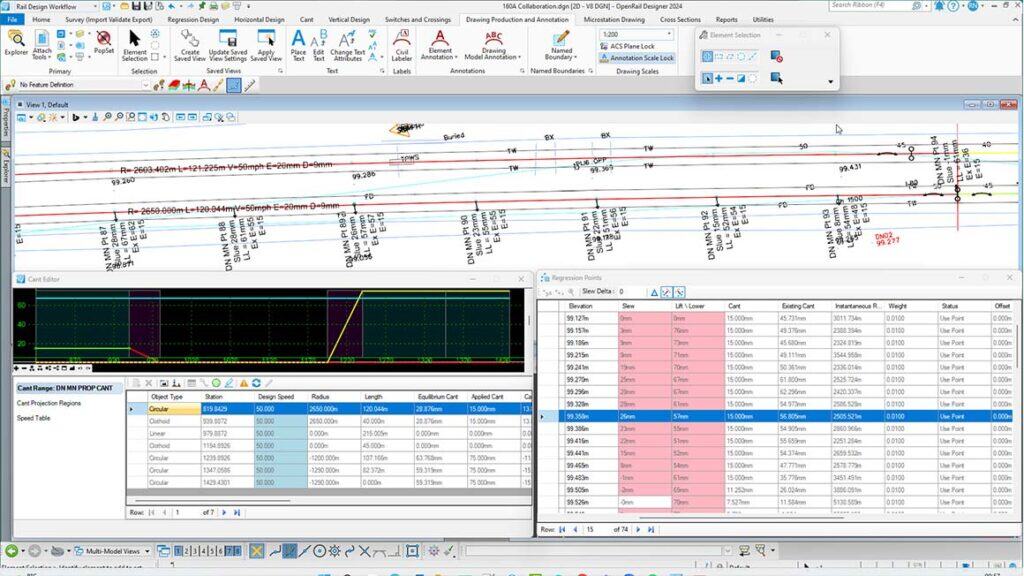
Task: Go to next row in Regression Points navigator
Action: click(638, 530)
